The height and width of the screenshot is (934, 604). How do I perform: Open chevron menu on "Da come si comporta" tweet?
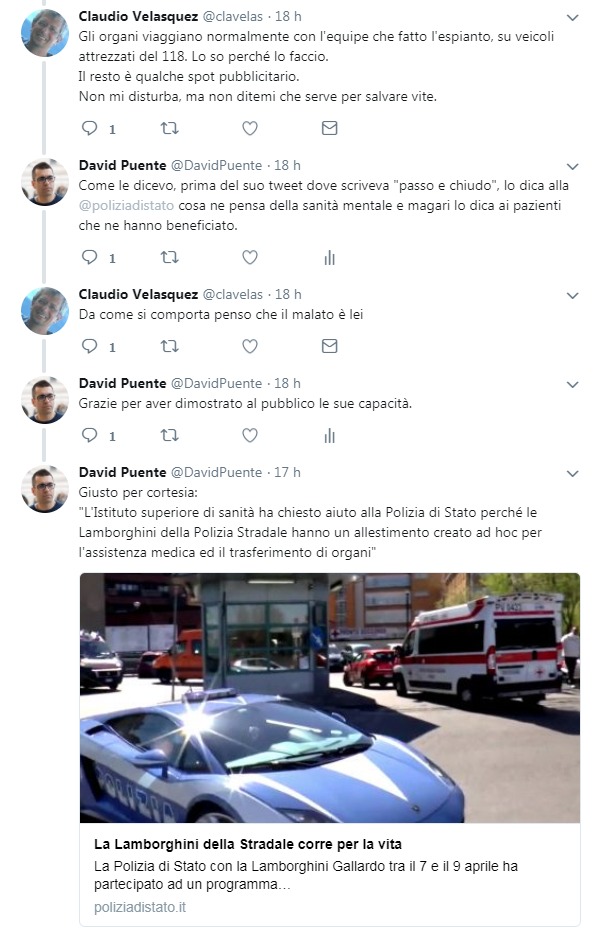[572, 295]
